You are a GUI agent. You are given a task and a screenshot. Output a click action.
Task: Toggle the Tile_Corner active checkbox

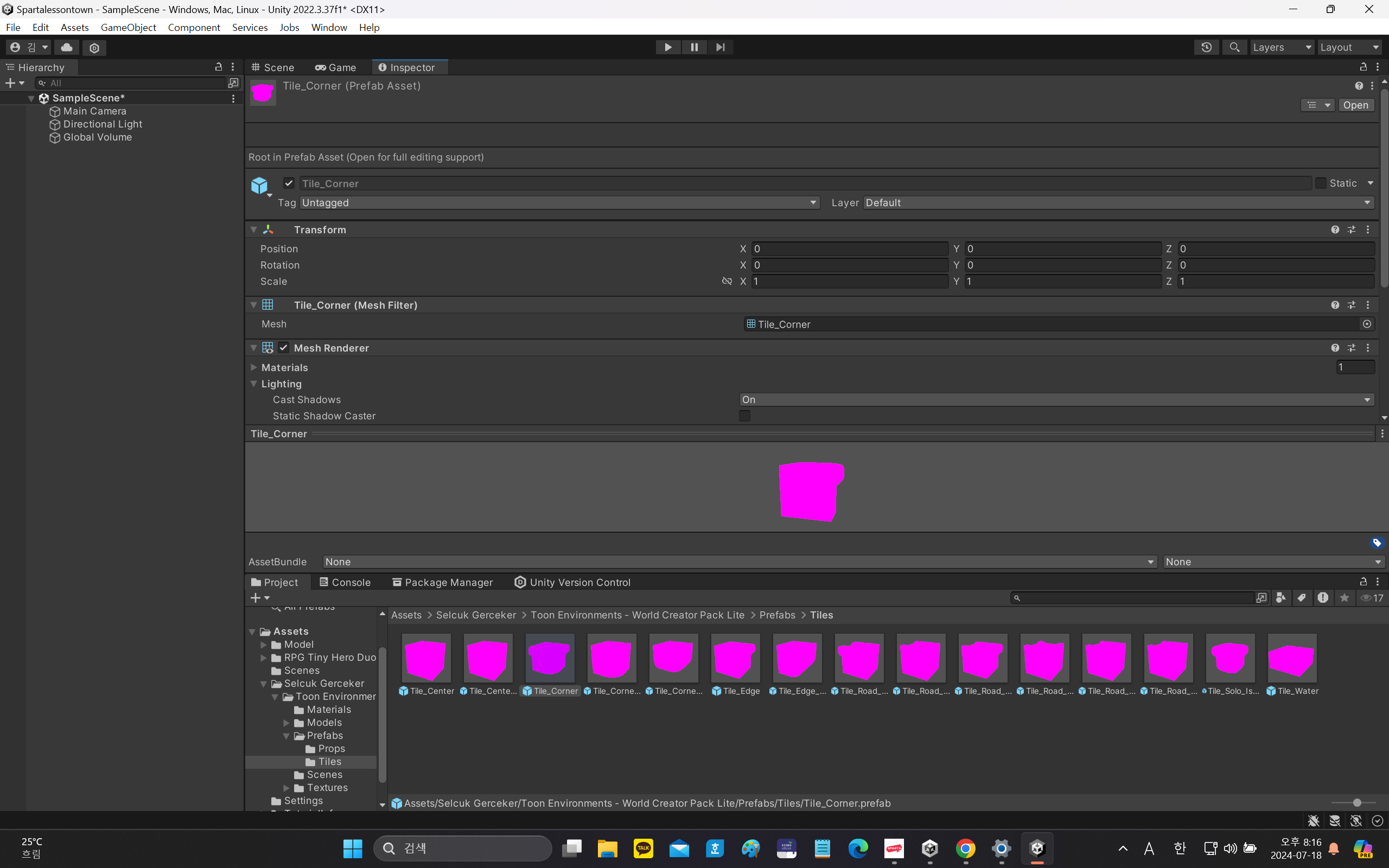(x=289, y=183)
